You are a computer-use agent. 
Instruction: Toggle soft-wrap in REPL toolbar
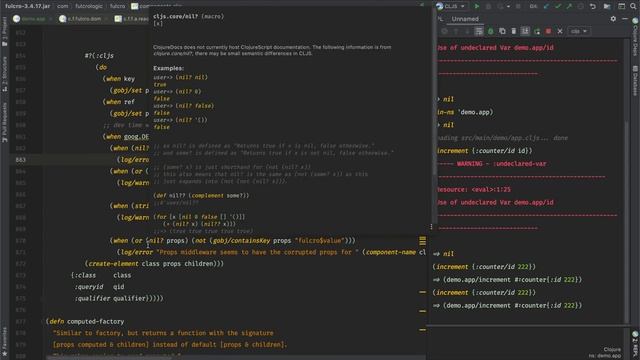(x=478, y=31)
